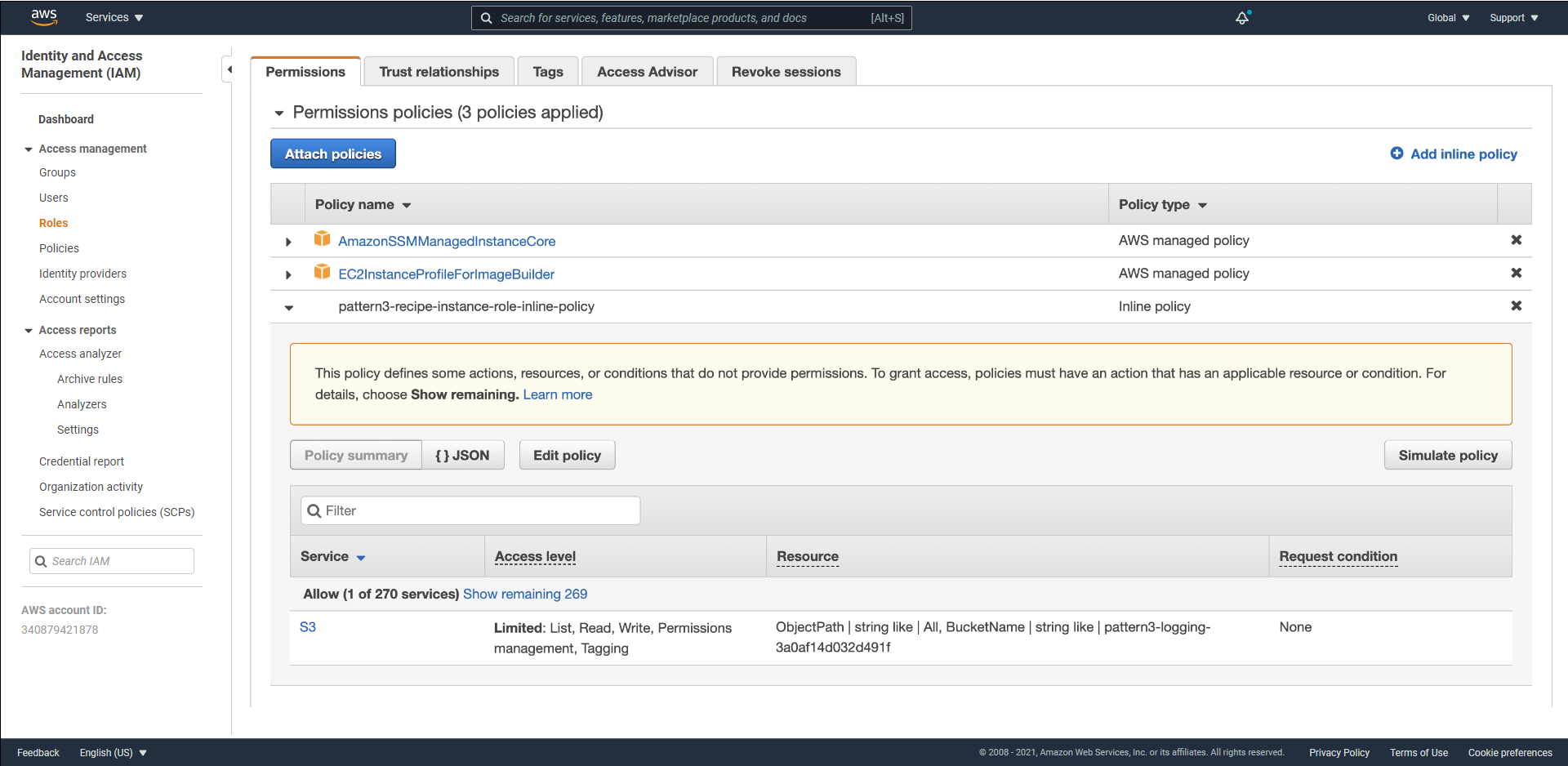Expand the EC2InstanceProfileForImageBuilder policy row
Image resolution: width=1568 pixels, height=766 pixels.
[288, 274]
